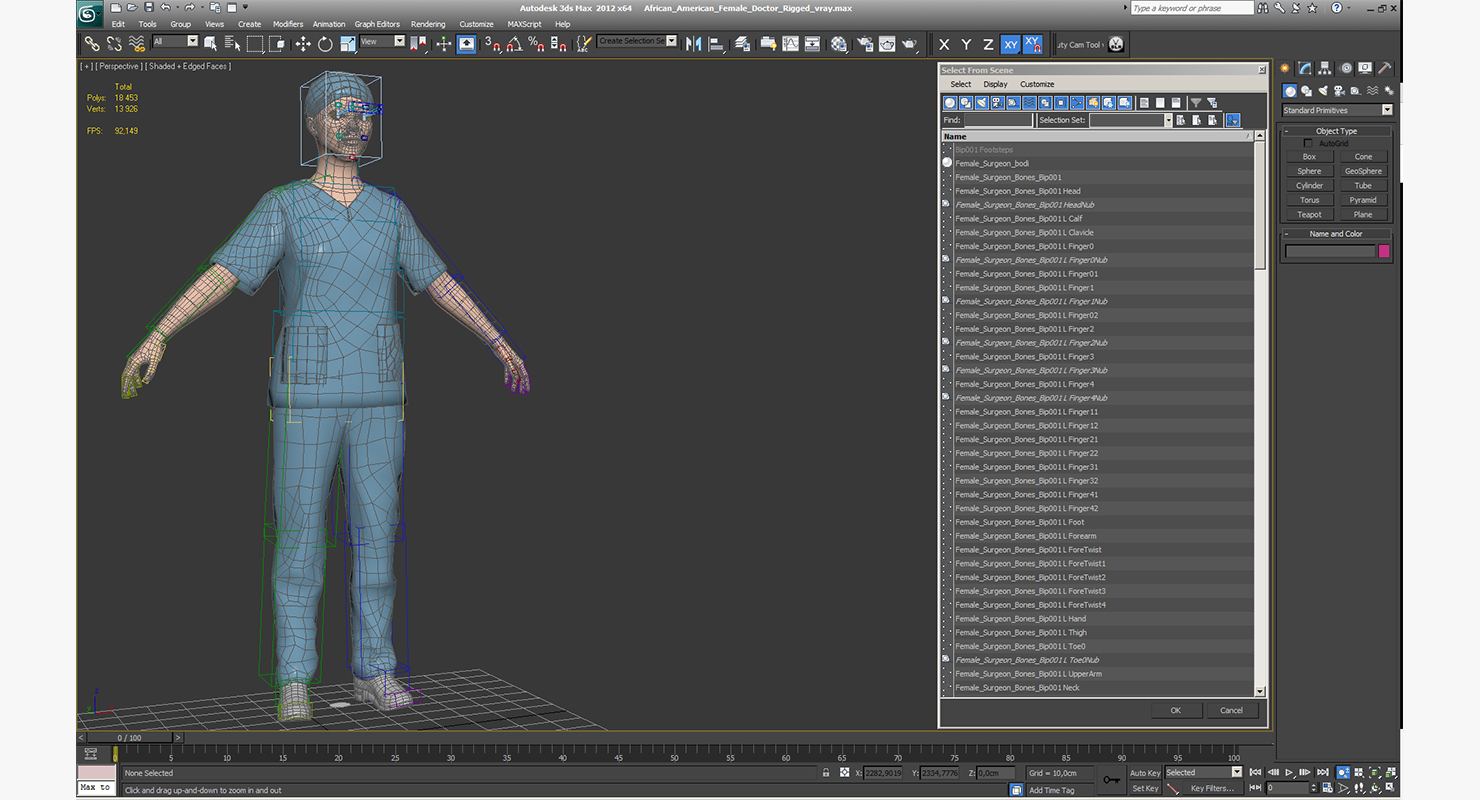Viewport: 1480px width, 800px height.
Task: Open the Utilities hammer panel tab
Action: coord(1385,68)
